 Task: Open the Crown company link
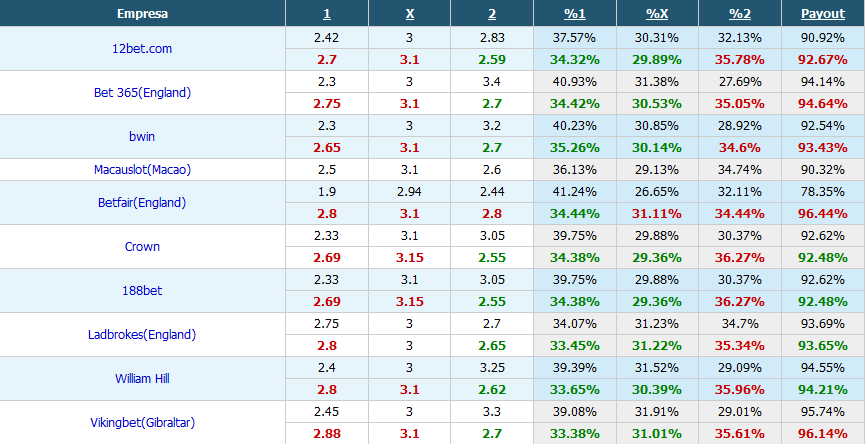[142, 247]
